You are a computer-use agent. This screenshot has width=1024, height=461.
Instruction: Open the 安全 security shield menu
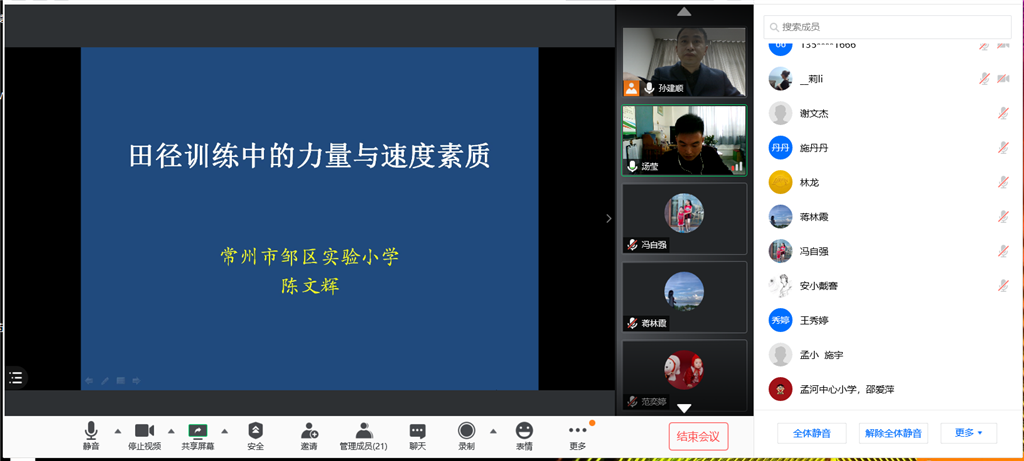255,431
